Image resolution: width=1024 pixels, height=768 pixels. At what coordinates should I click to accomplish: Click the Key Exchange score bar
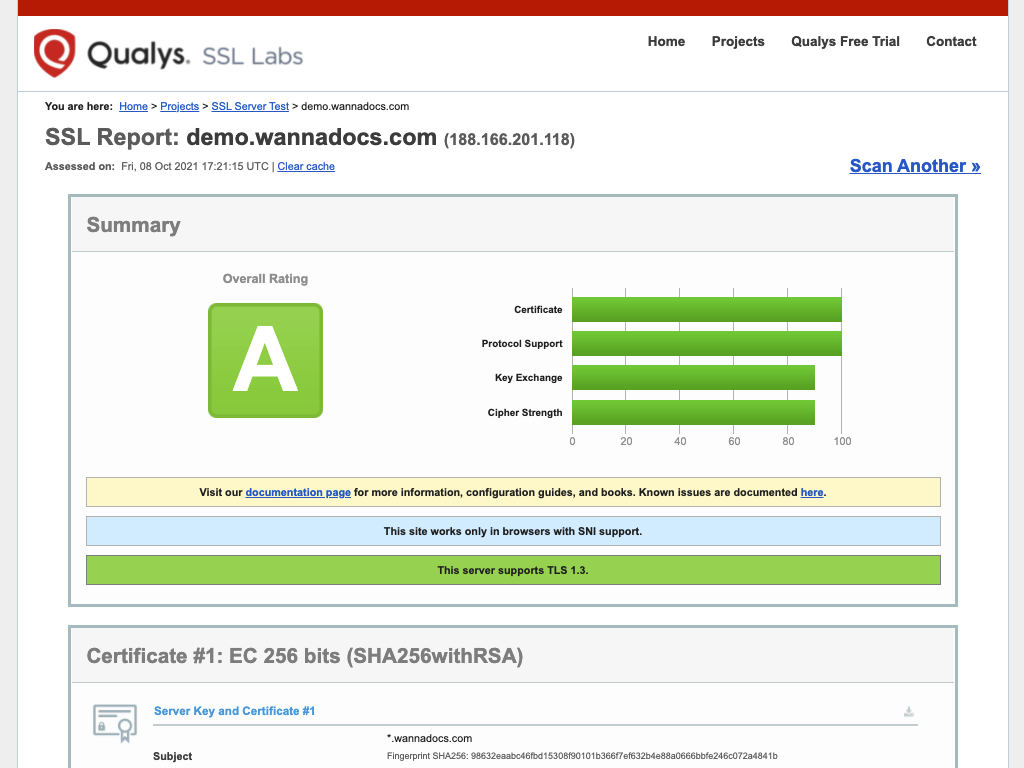click(x=694, y=377)
